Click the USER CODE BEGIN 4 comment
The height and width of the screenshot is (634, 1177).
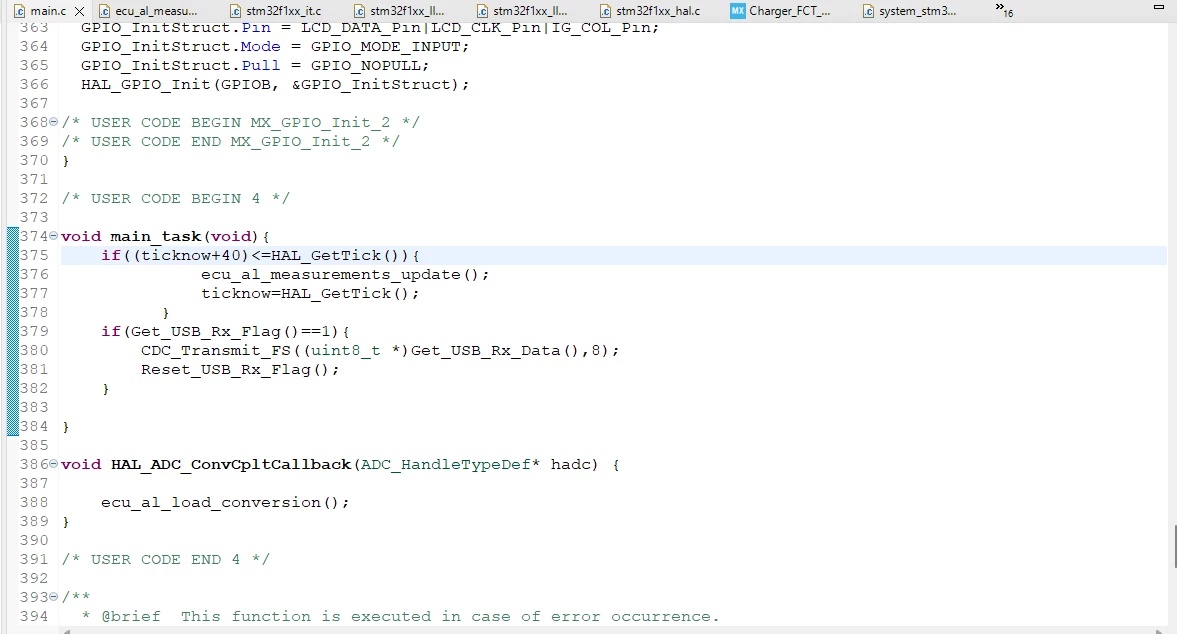(x=176, y=199)
